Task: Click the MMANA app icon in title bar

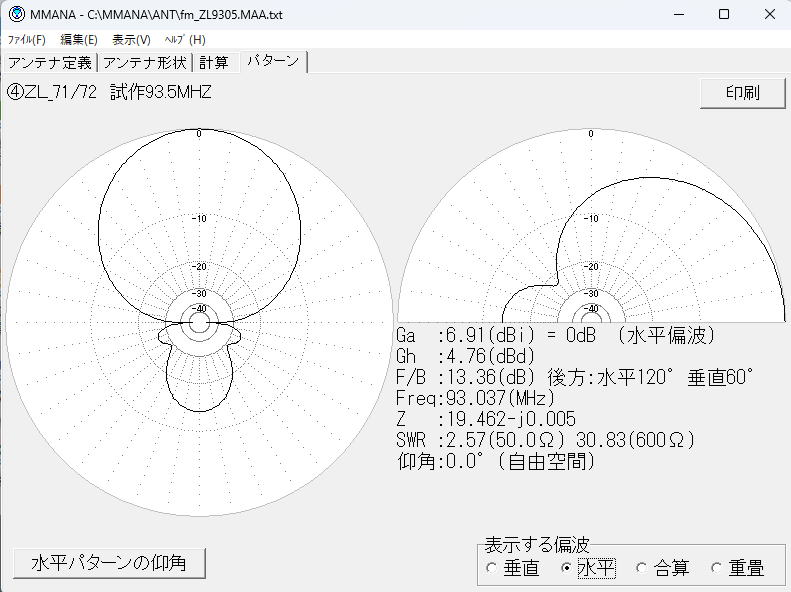Action: point(16,14)
